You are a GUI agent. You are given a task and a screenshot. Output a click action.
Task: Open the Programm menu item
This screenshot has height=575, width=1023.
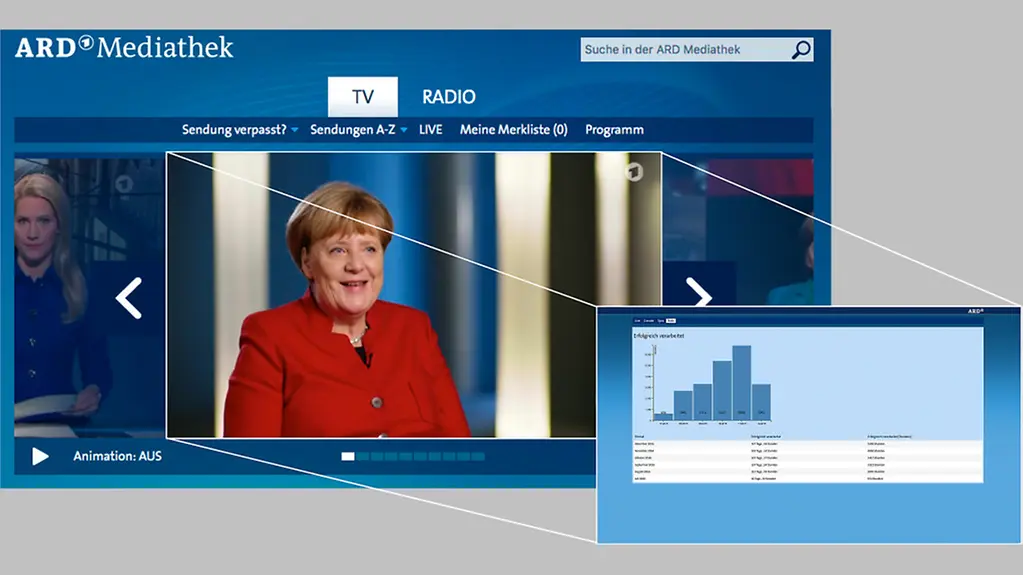(614, 130)
